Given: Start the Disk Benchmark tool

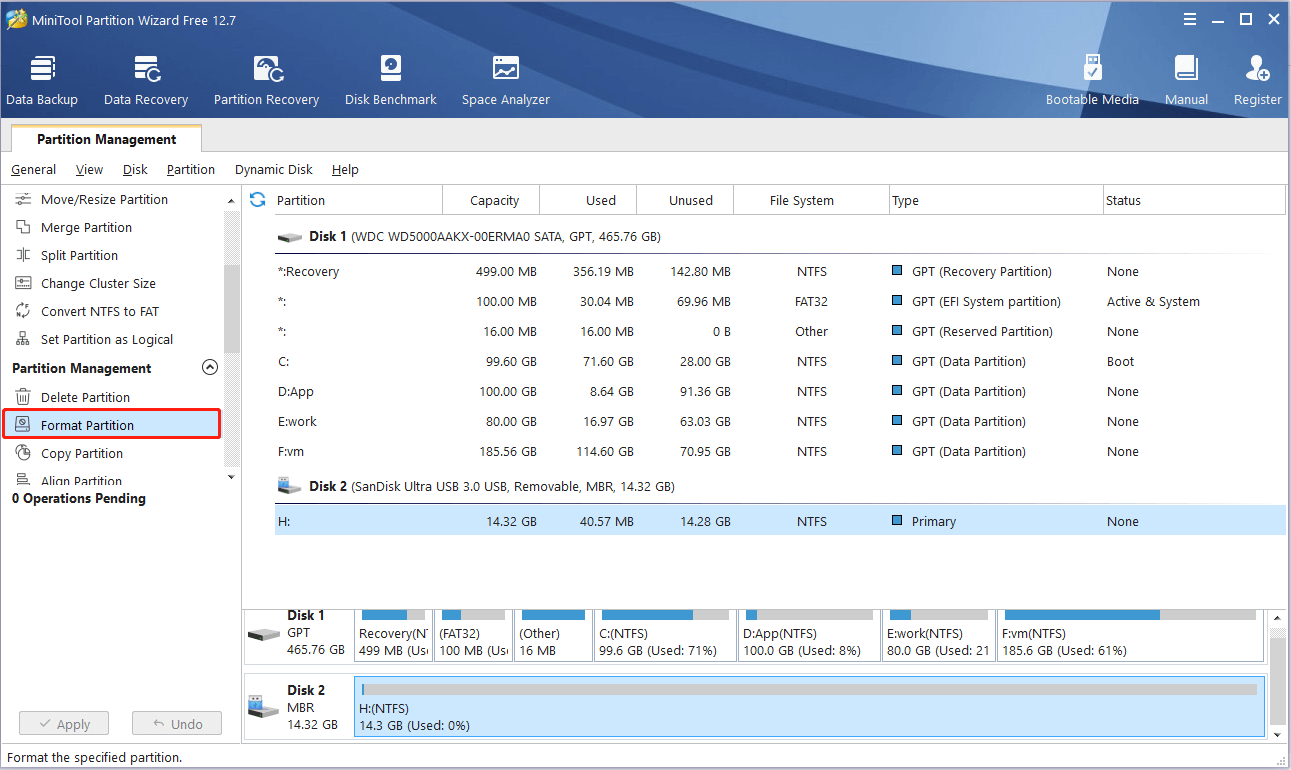Looking at the screenshot, I should tap(391, 80).
